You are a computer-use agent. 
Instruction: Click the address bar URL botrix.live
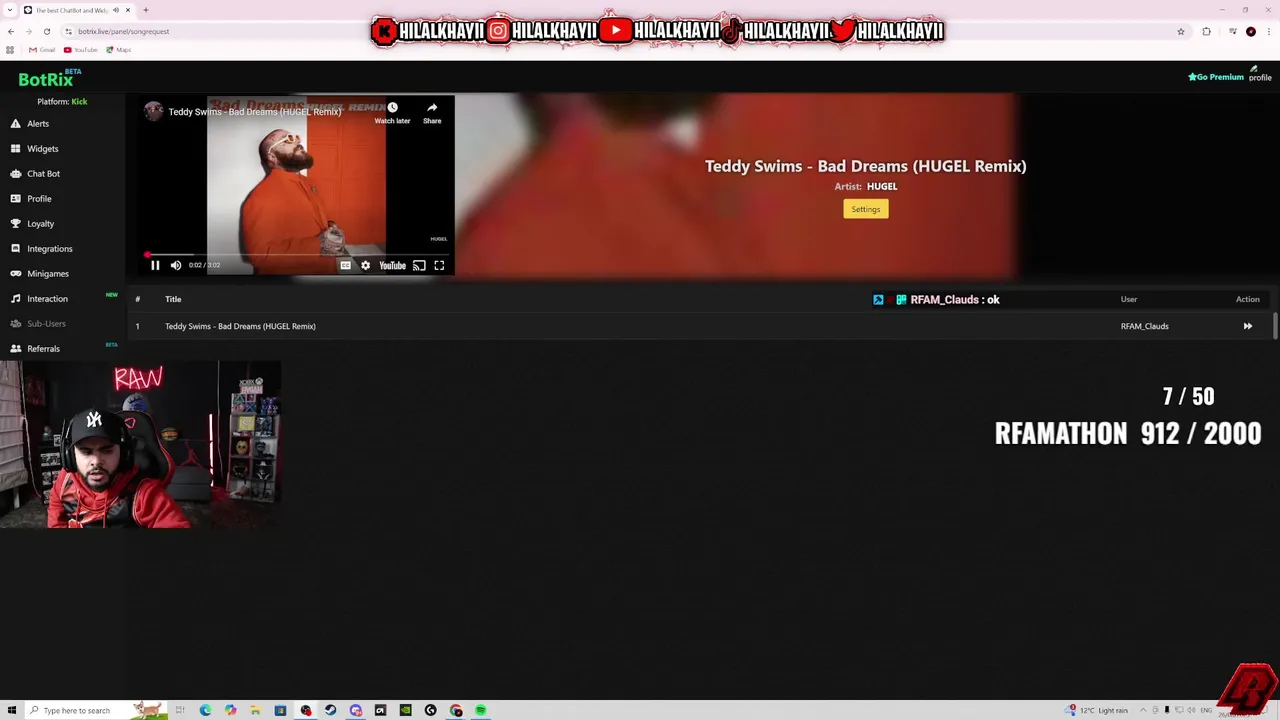coord(123,31)
